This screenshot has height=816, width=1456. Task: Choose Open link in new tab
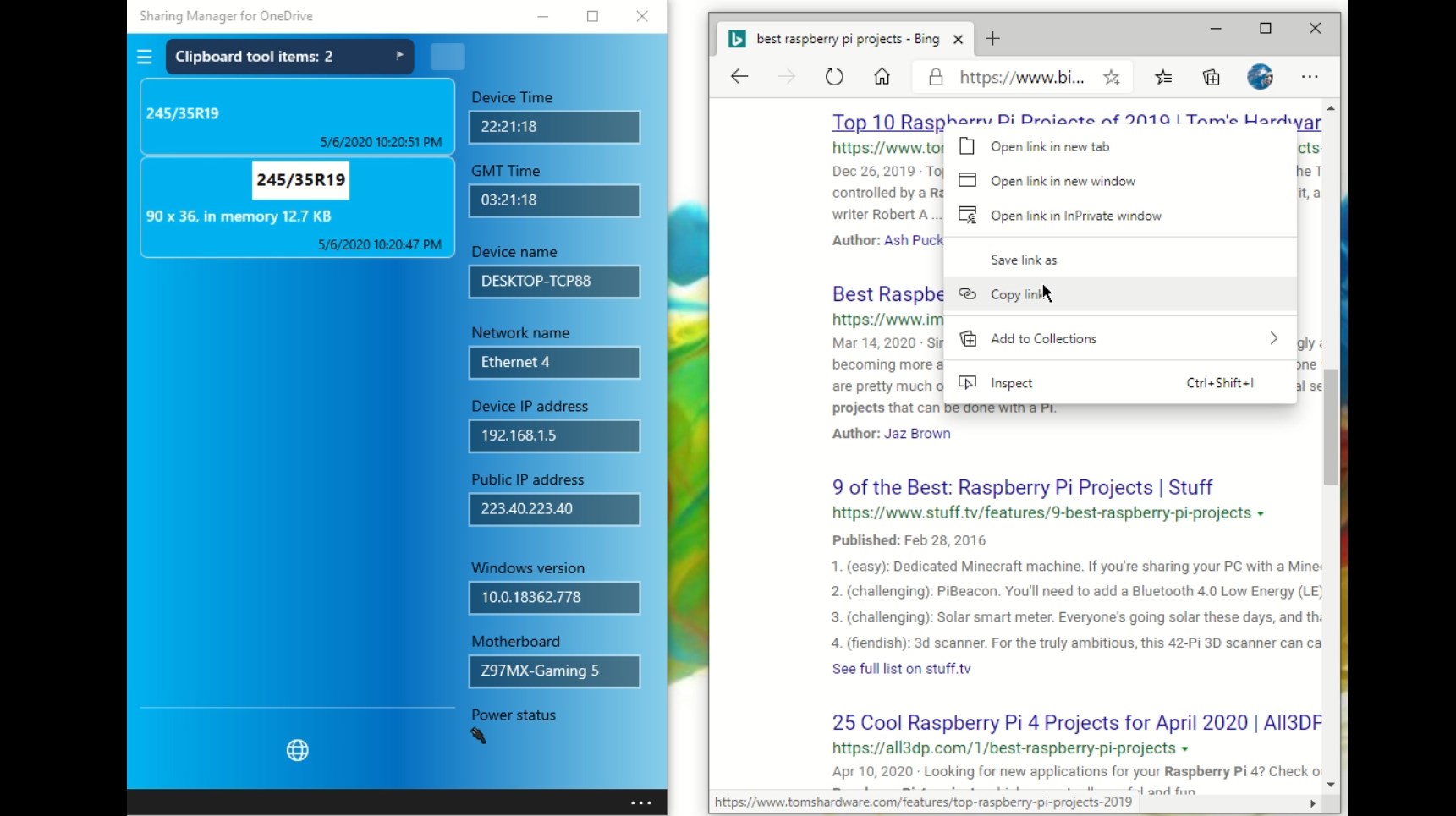1119,146
